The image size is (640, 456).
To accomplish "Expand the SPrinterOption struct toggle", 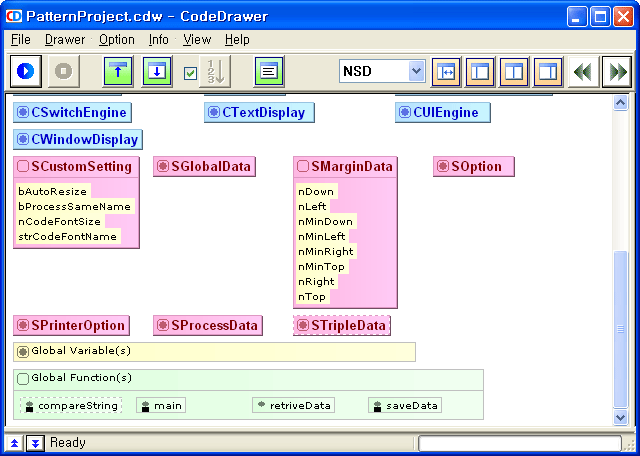I will (23, 325).
